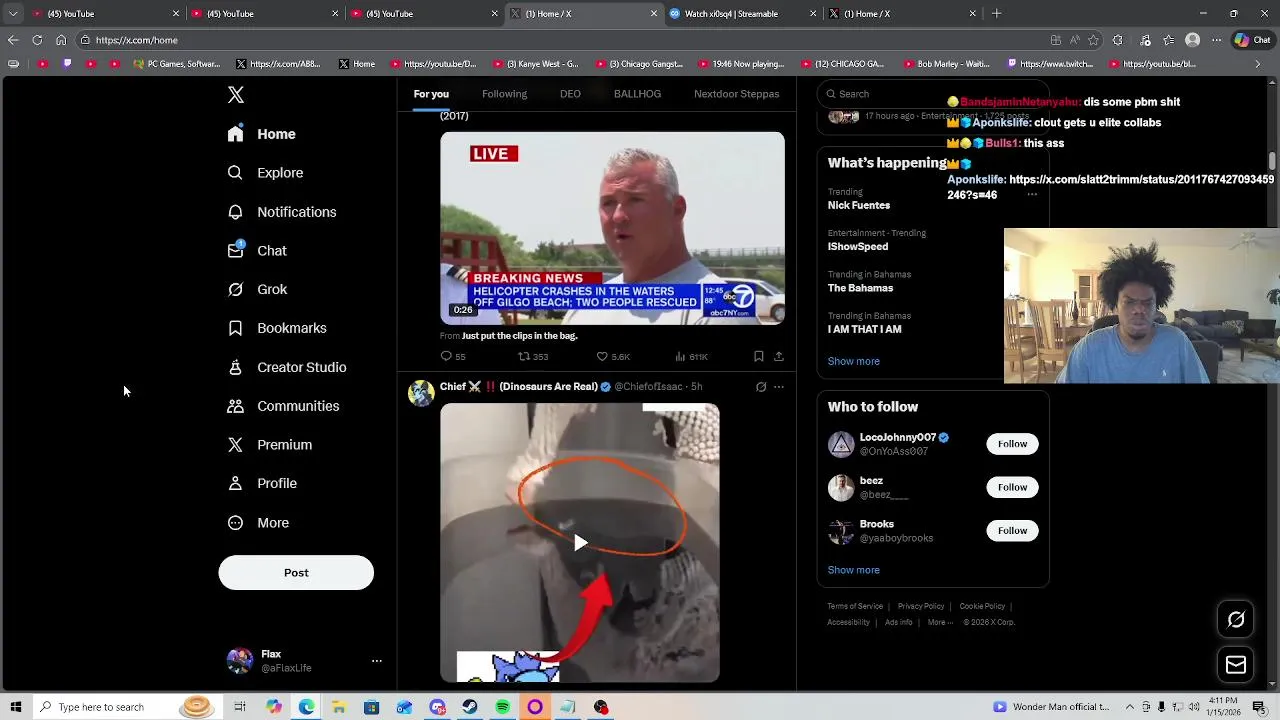The image size is (1280, 720).
Task: Open Privacy Policy link
Action: (x=921, y=606)
